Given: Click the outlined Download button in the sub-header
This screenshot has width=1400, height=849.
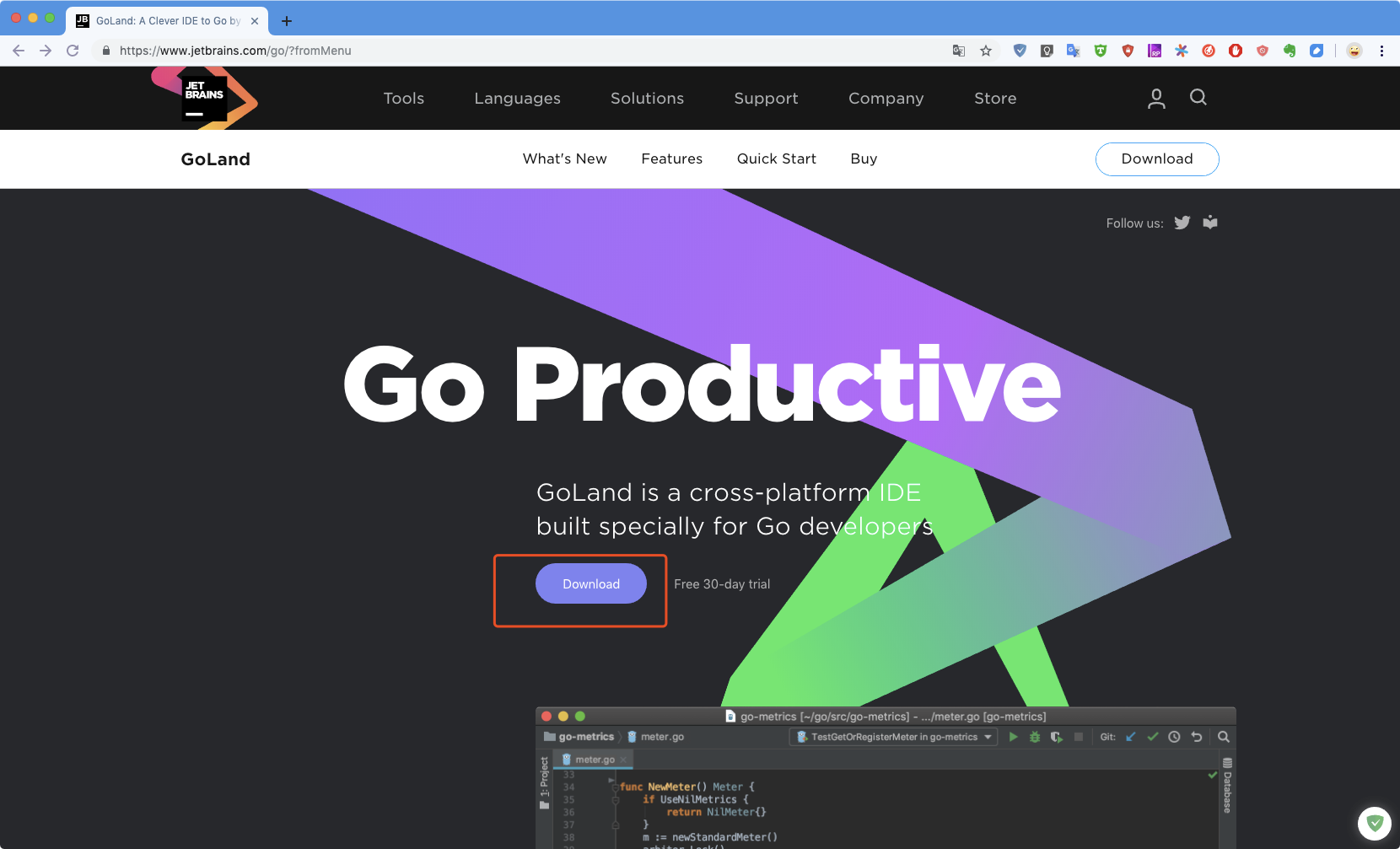Looking at the screenshot, I should click(1157, 159).
